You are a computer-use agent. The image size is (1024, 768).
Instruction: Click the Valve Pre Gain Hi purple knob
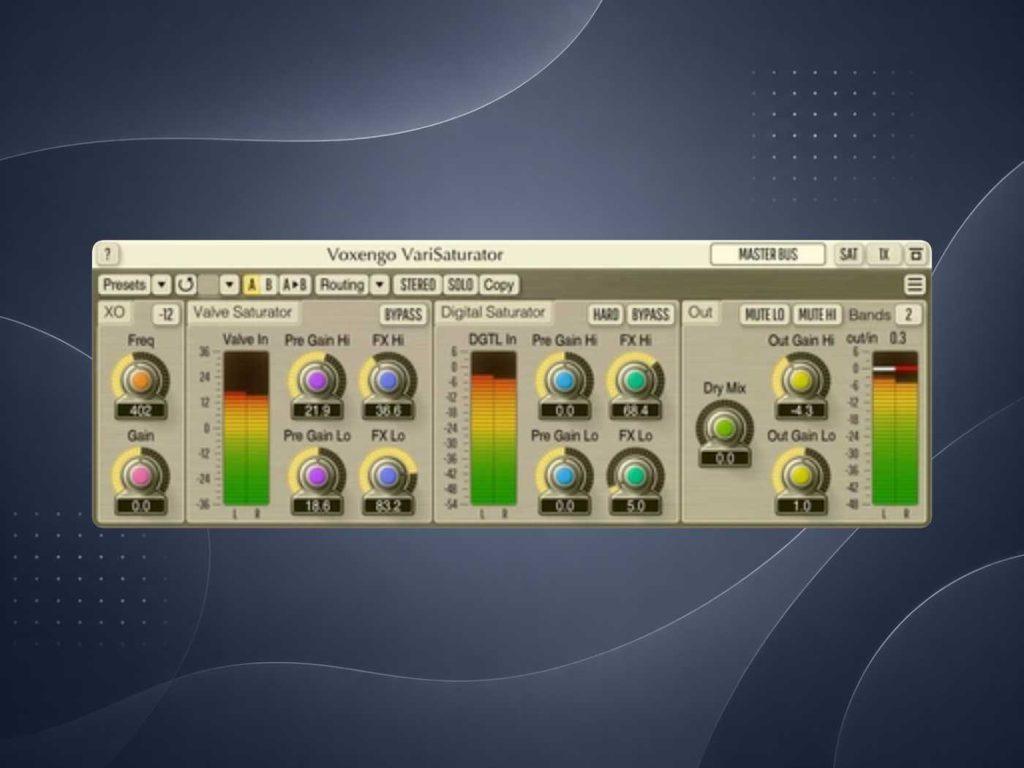[x=317, y=380]
